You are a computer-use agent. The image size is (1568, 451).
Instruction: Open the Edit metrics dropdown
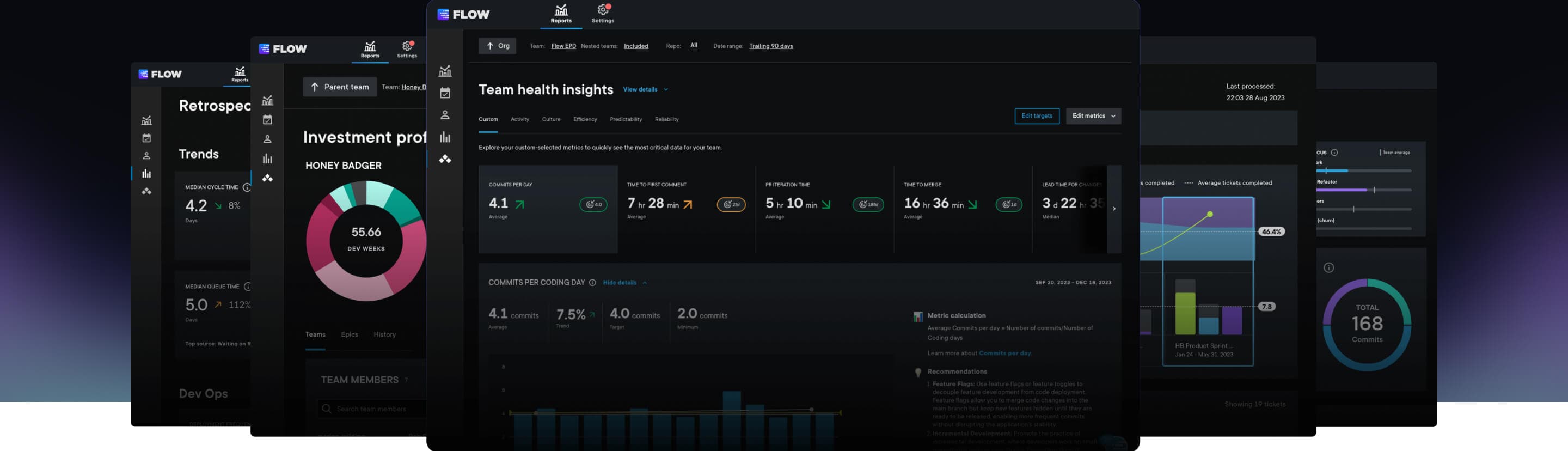tap(1093, 115)
